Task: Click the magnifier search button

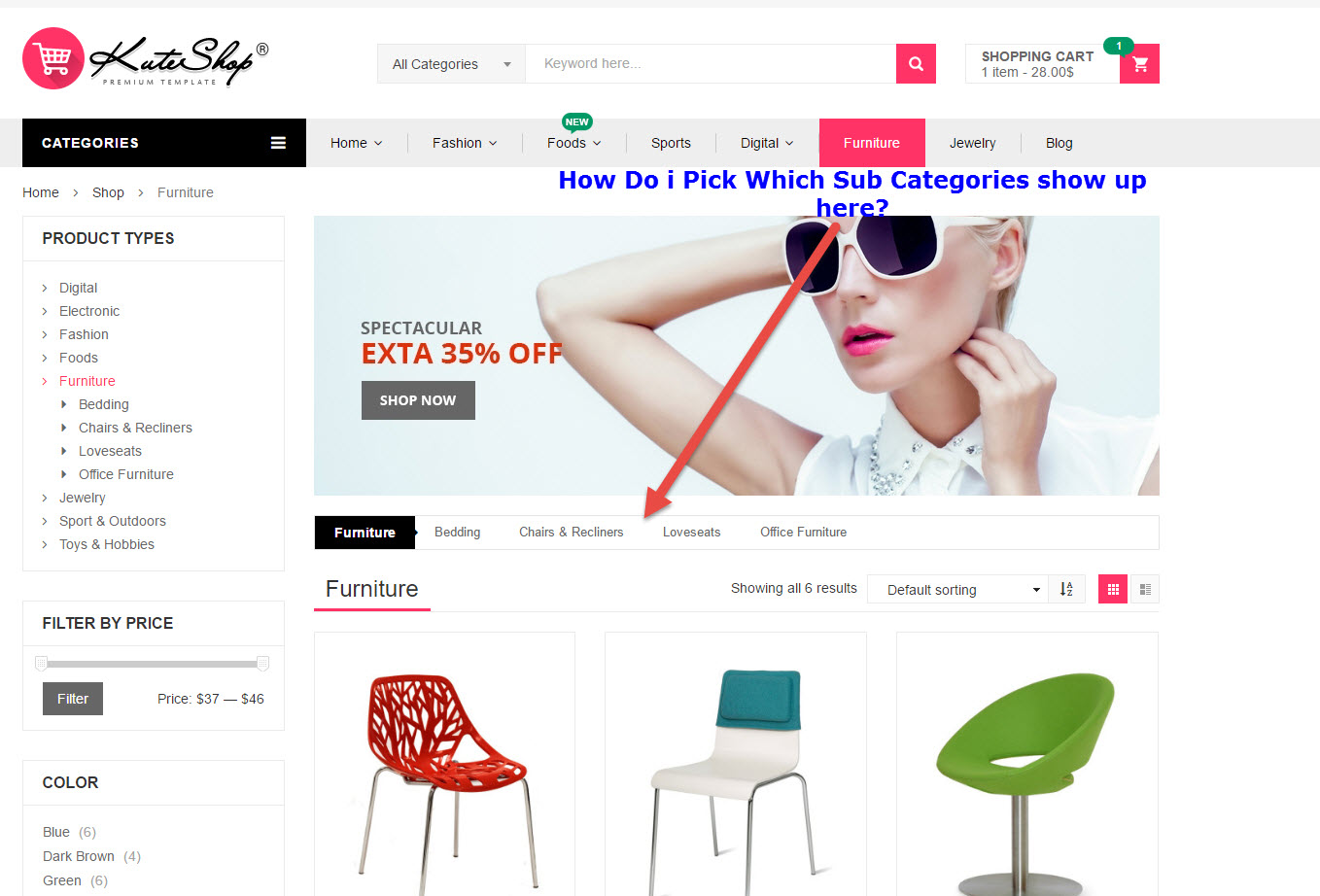Action: point(916,63)
